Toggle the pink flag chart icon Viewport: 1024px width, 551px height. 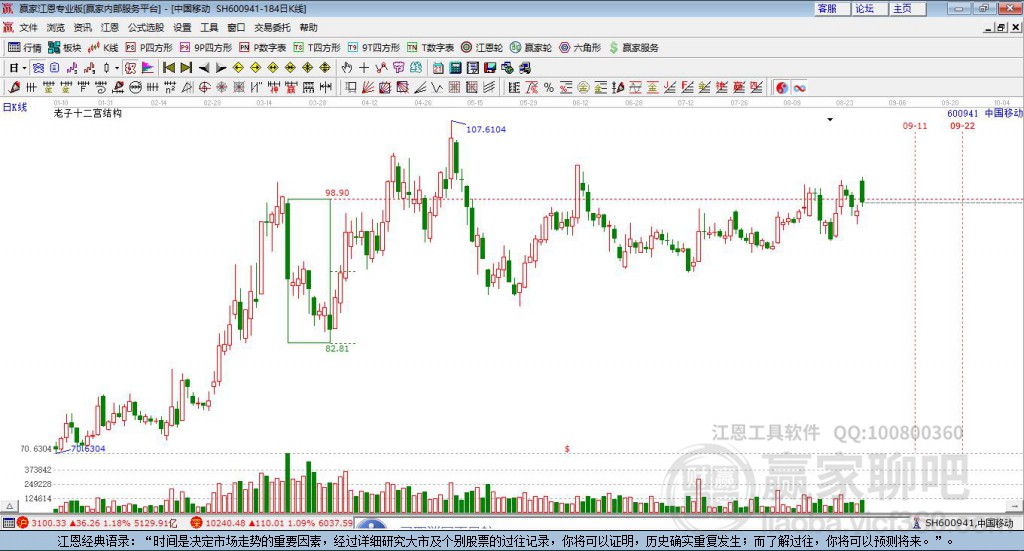coord(148,68)
